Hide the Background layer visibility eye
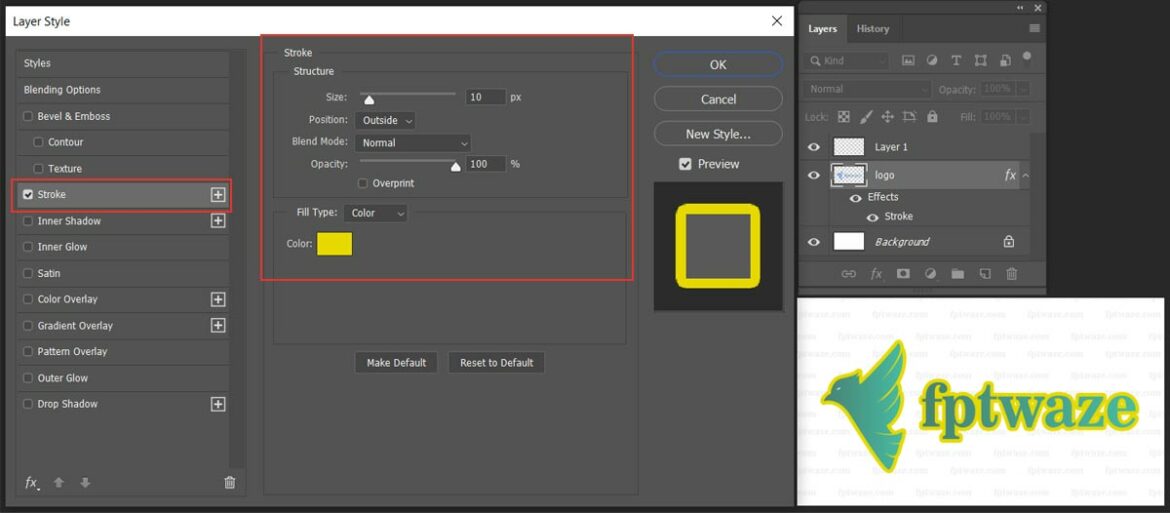Screen dimensions: 1170x513 (x=814, y=242)
